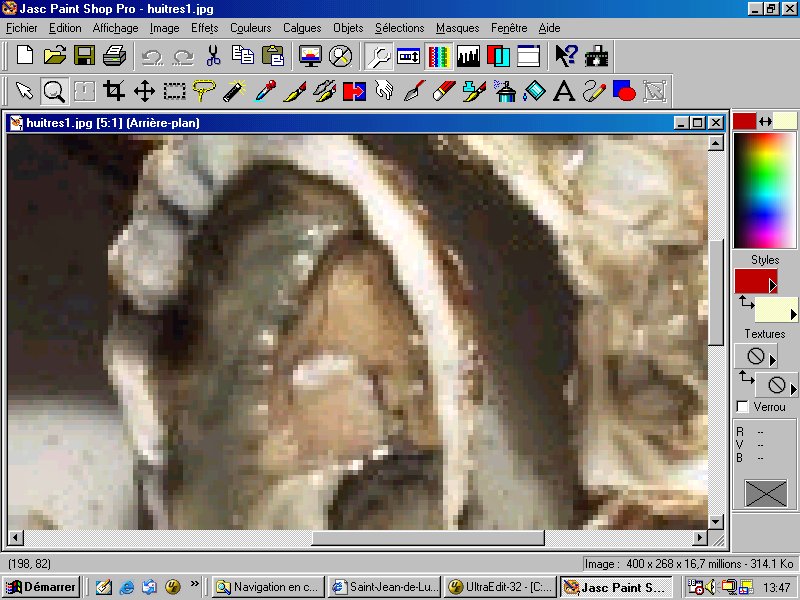Screen dimensions: 800x600
Task: Expand the foreground texture arrow
Action: point(772,361)
